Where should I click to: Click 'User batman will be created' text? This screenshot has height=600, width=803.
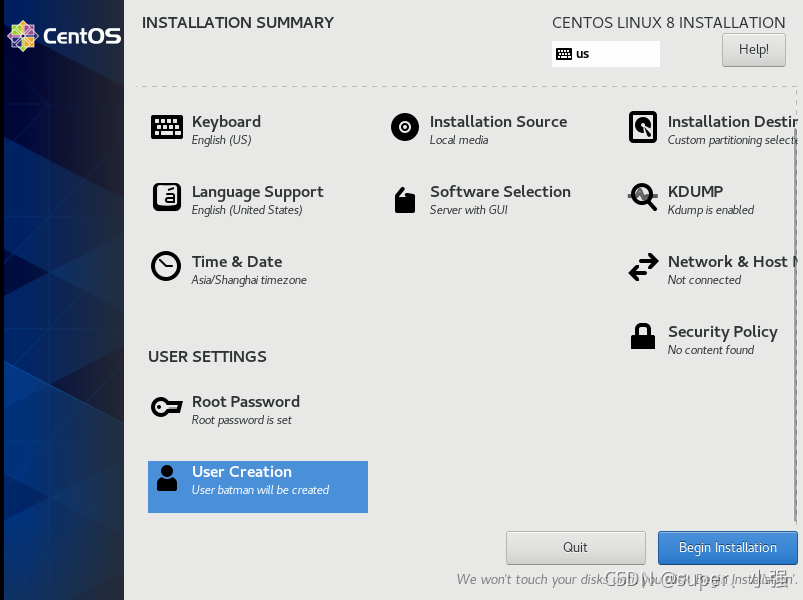(260, 490)
